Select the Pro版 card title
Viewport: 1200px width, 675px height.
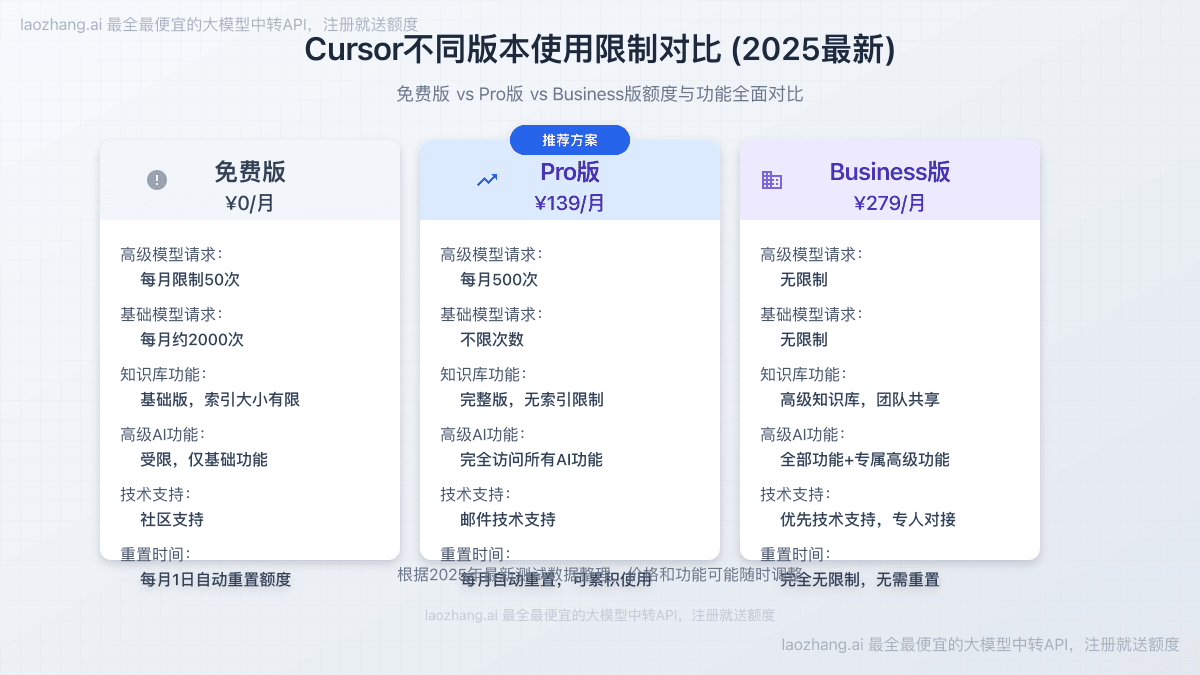coord(570,171)
